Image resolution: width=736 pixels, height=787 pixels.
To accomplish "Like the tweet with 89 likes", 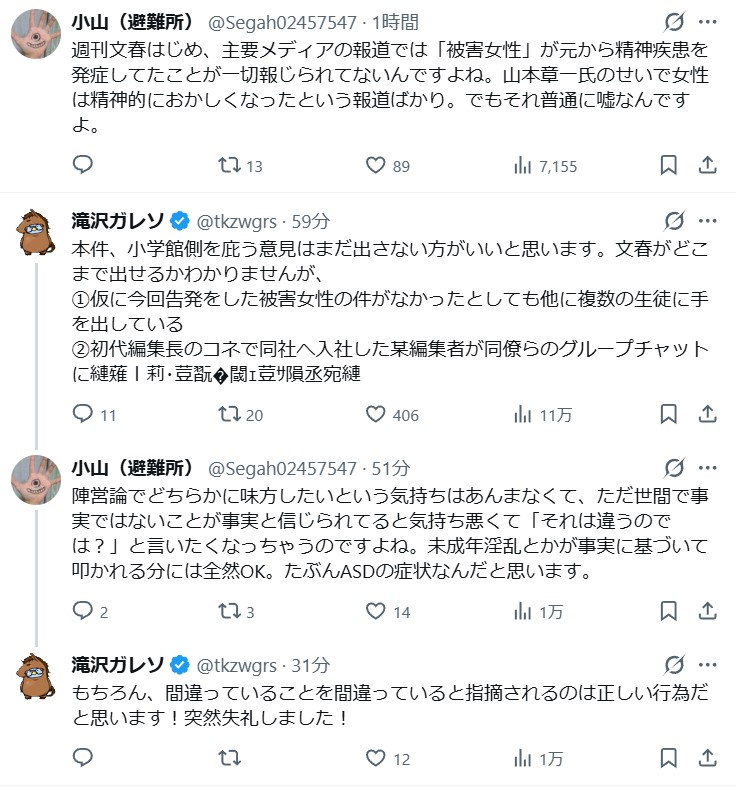I will (x=376, y=166).
